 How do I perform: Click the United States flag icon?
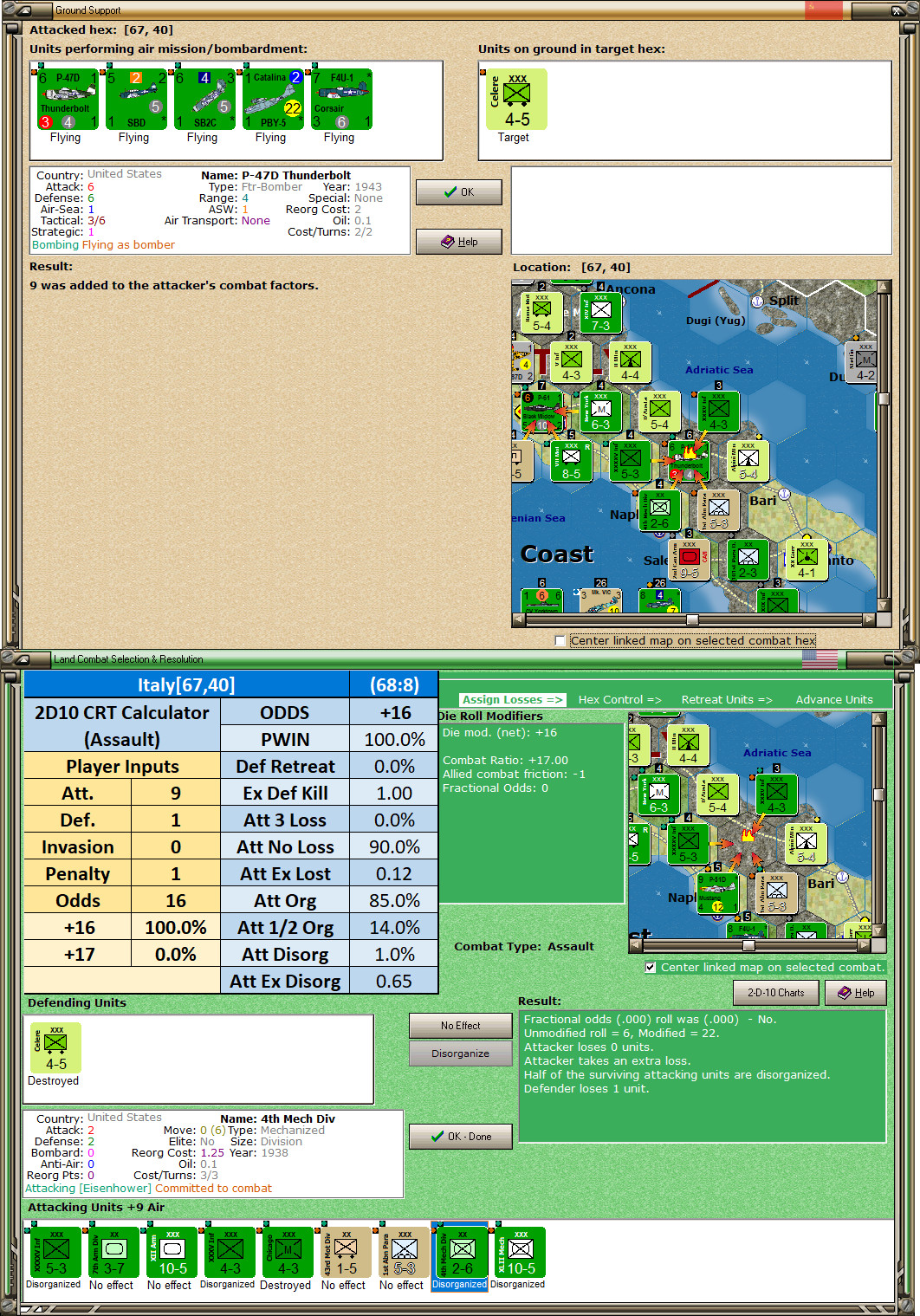tap(820, 659)
